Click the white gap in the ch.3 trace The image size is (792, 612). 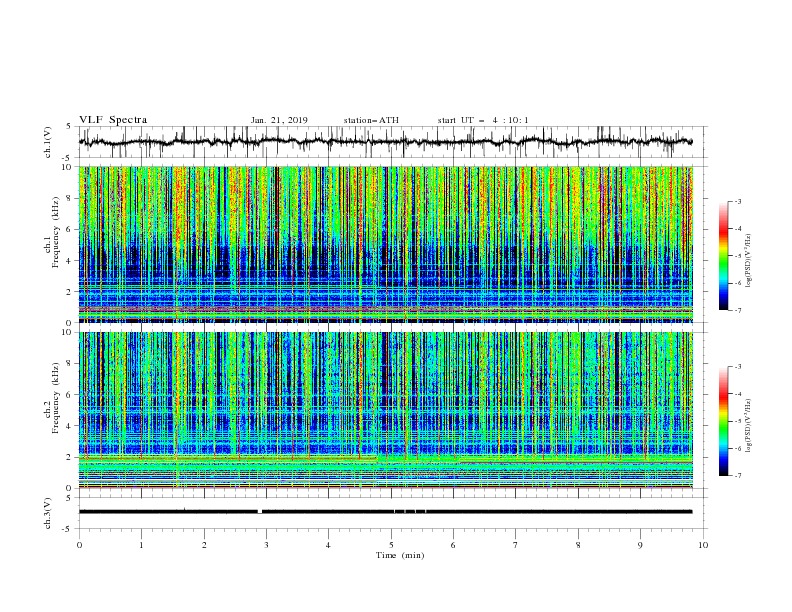(x=260, y=512)
